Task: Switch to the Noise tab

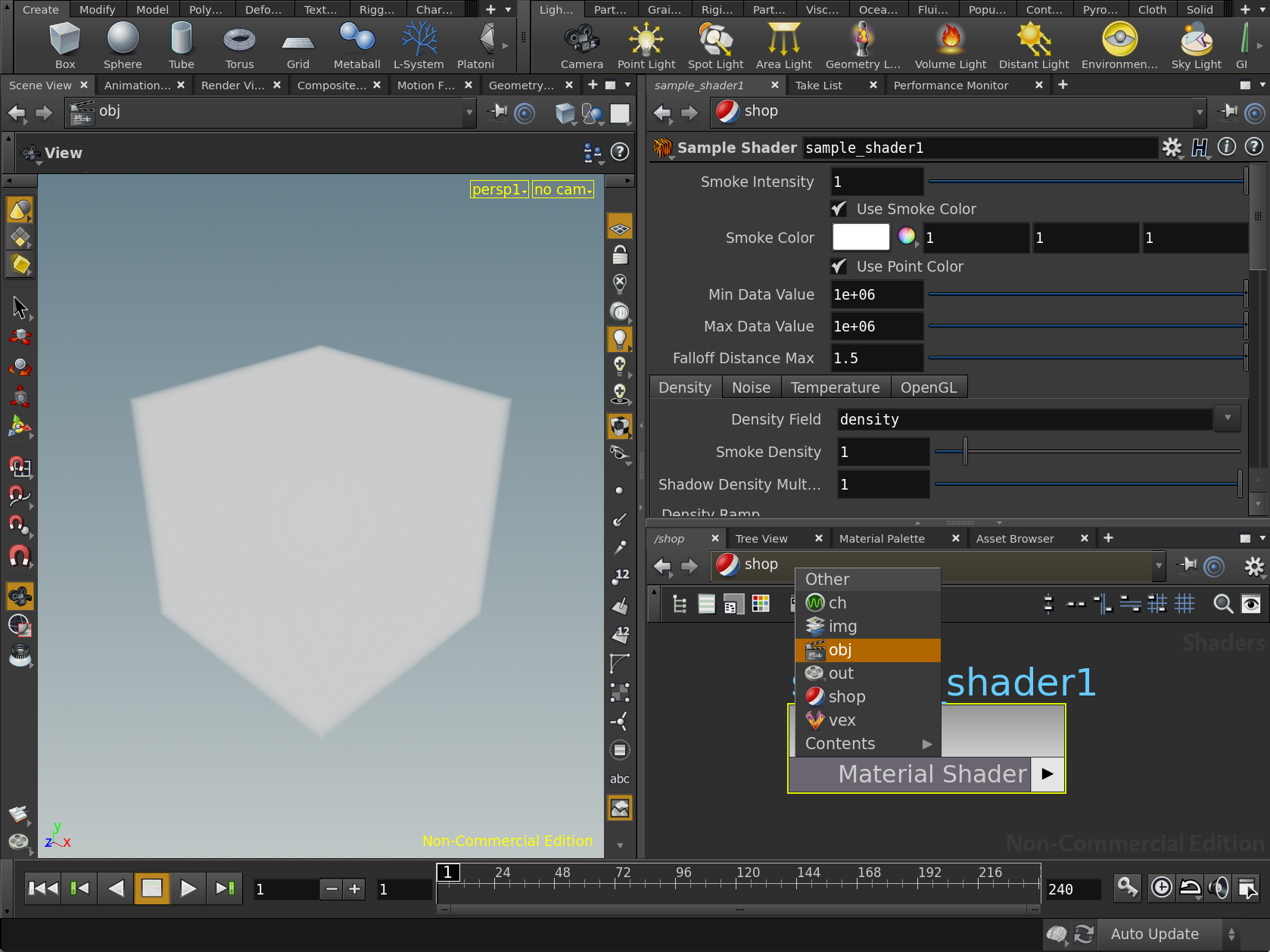Action: pos(751,387)
